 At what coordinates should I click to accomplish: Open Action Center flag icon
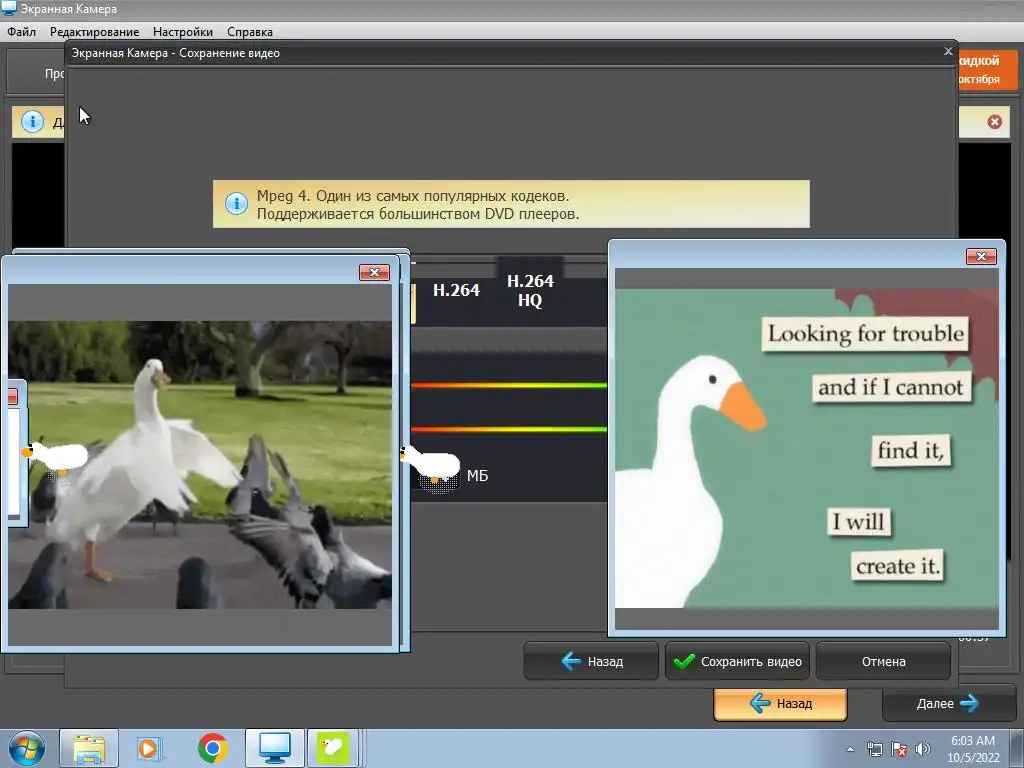click(899, 749)
